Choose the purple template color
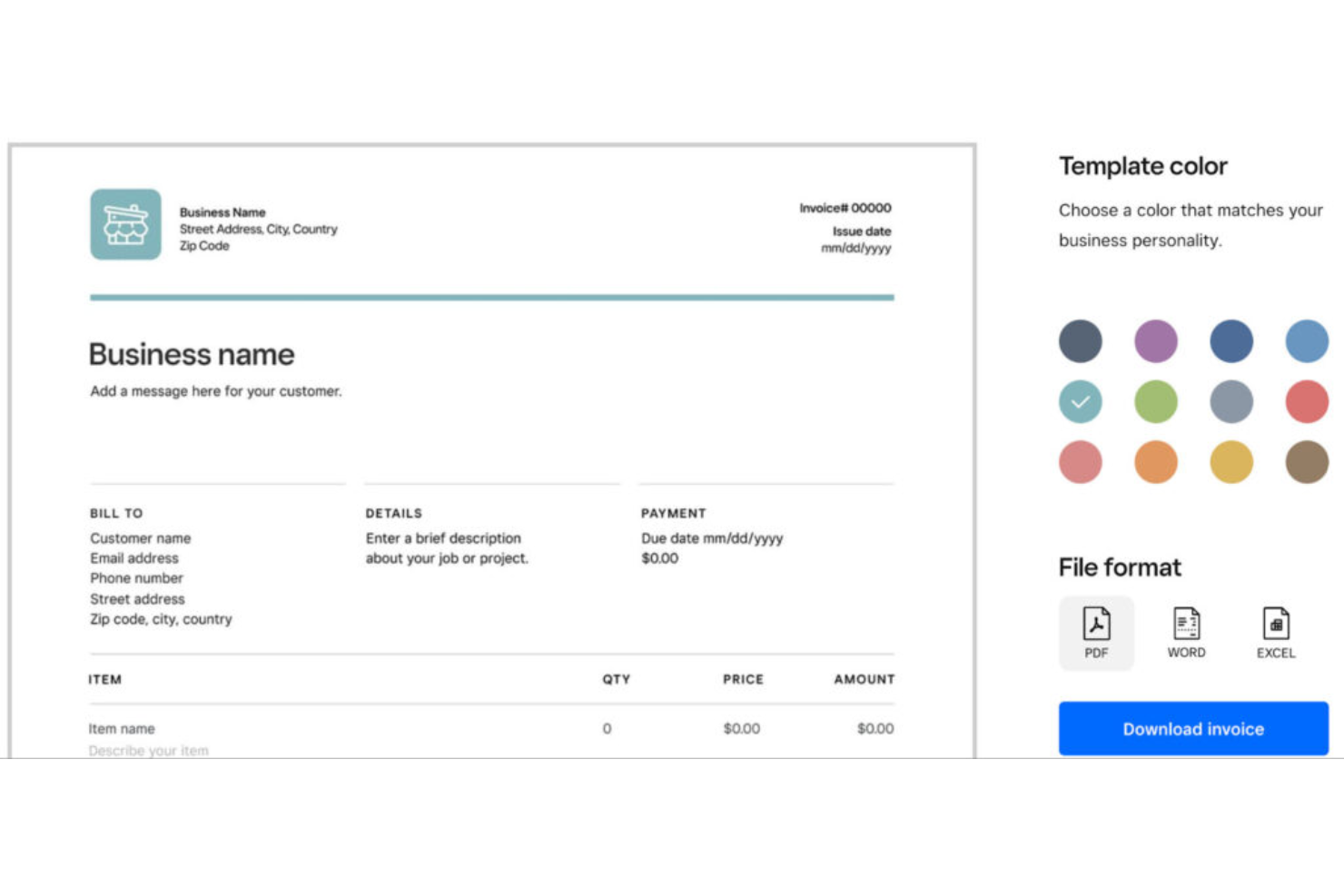Screen dimensions: 1344x896 pos(1155,341)
